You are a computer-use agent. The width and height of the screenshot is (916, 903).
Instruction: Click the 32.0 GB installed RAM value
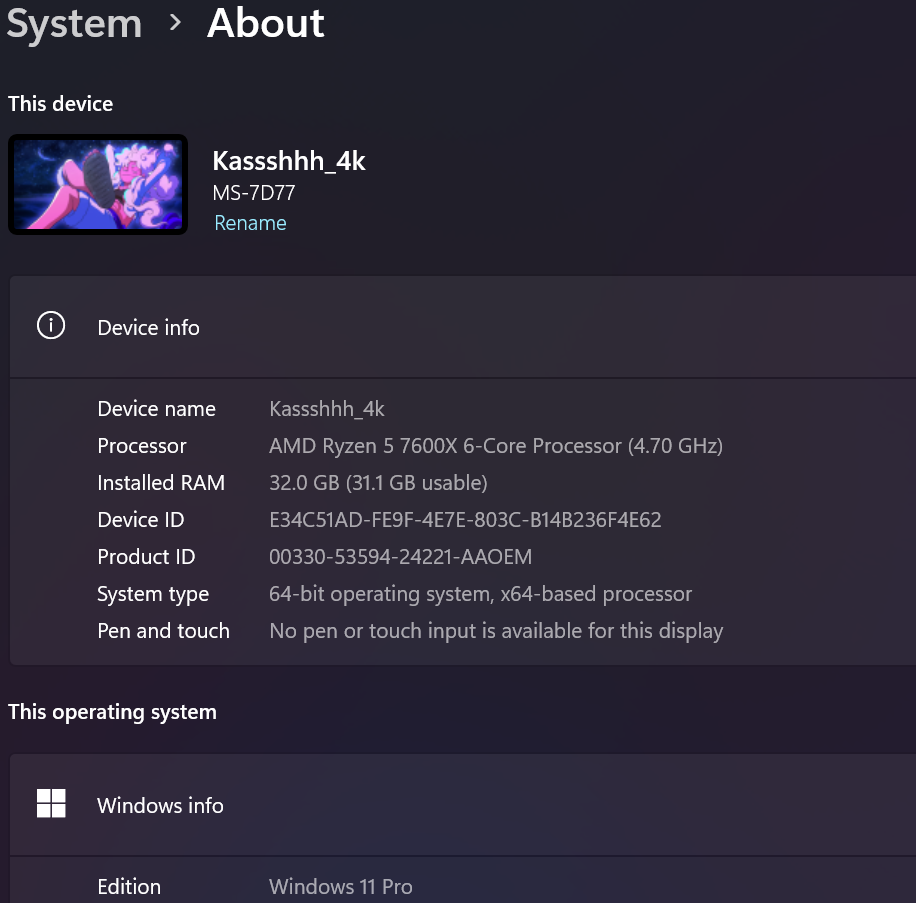tap(378, 483)
